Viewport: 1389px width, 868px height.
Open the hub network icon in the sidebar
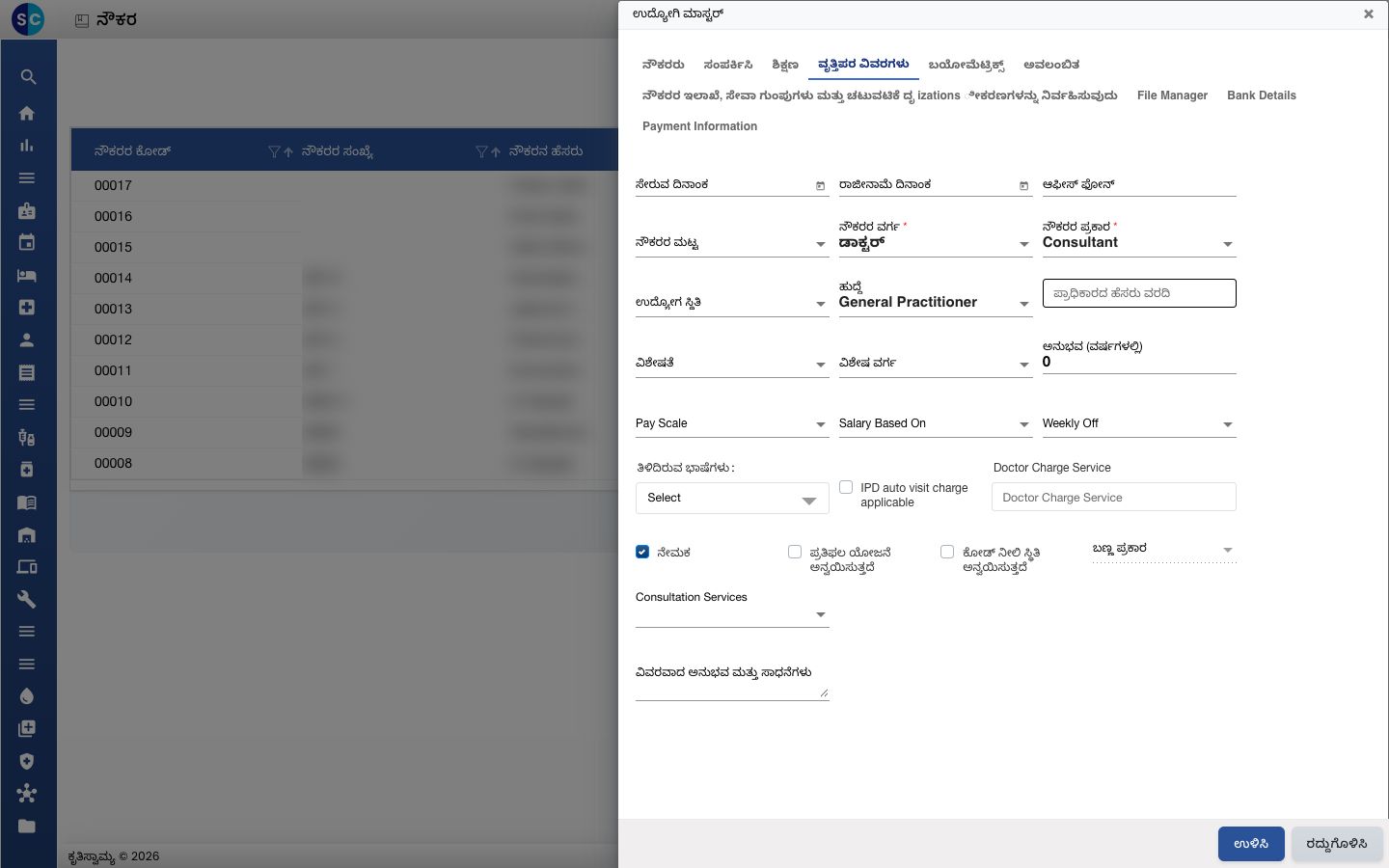[27, 794]
